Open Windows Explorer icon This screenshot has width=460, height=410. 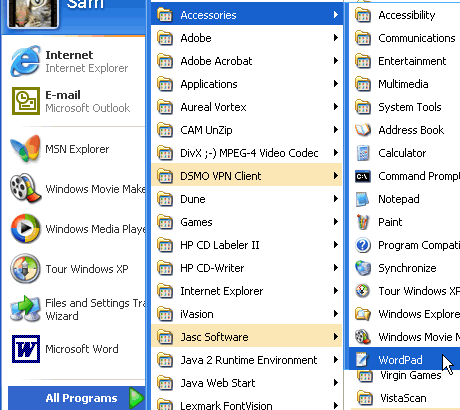[x=363, y=314]
